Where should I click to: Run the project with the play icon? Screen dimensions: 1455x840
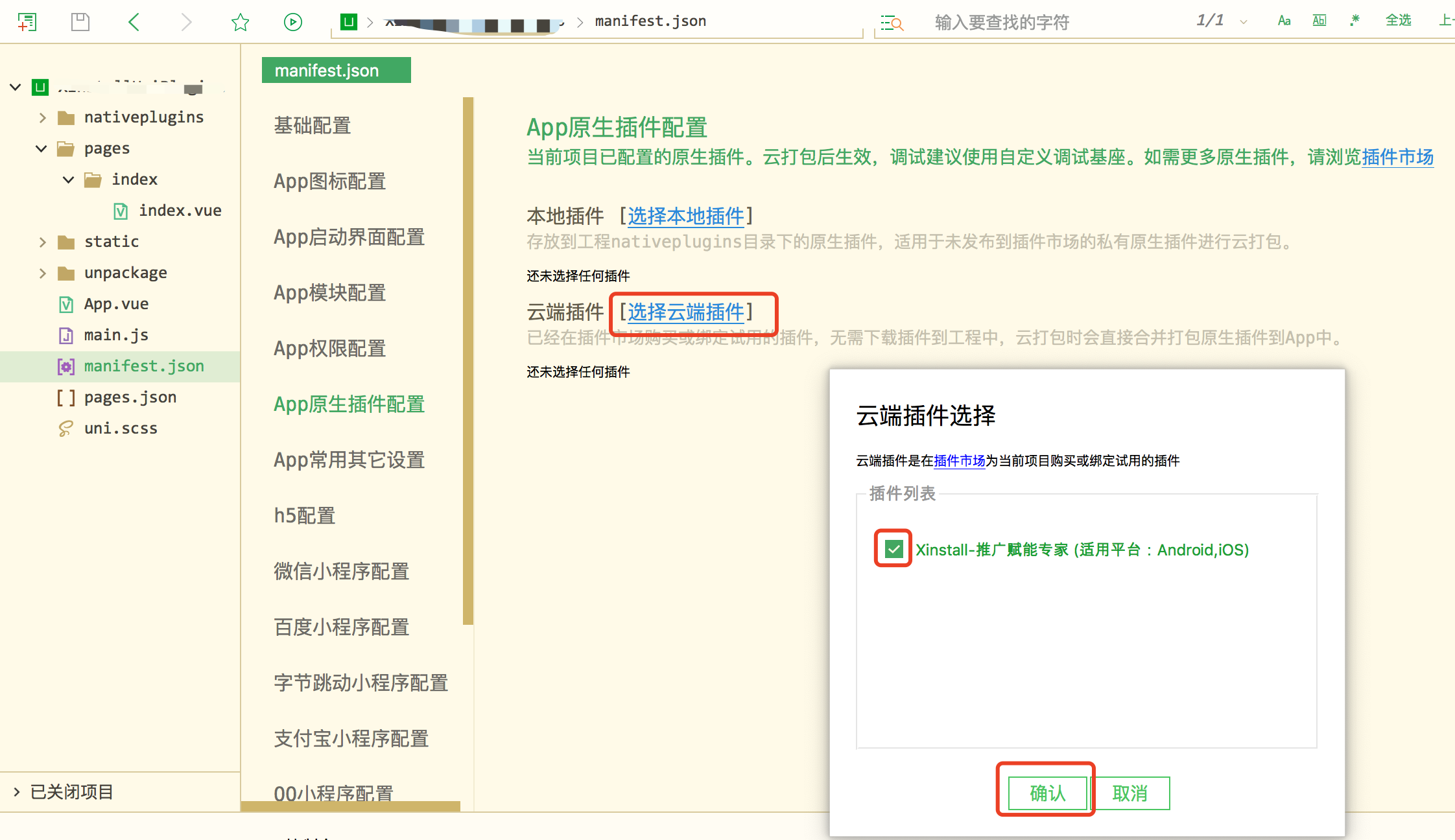coord(292,21)
